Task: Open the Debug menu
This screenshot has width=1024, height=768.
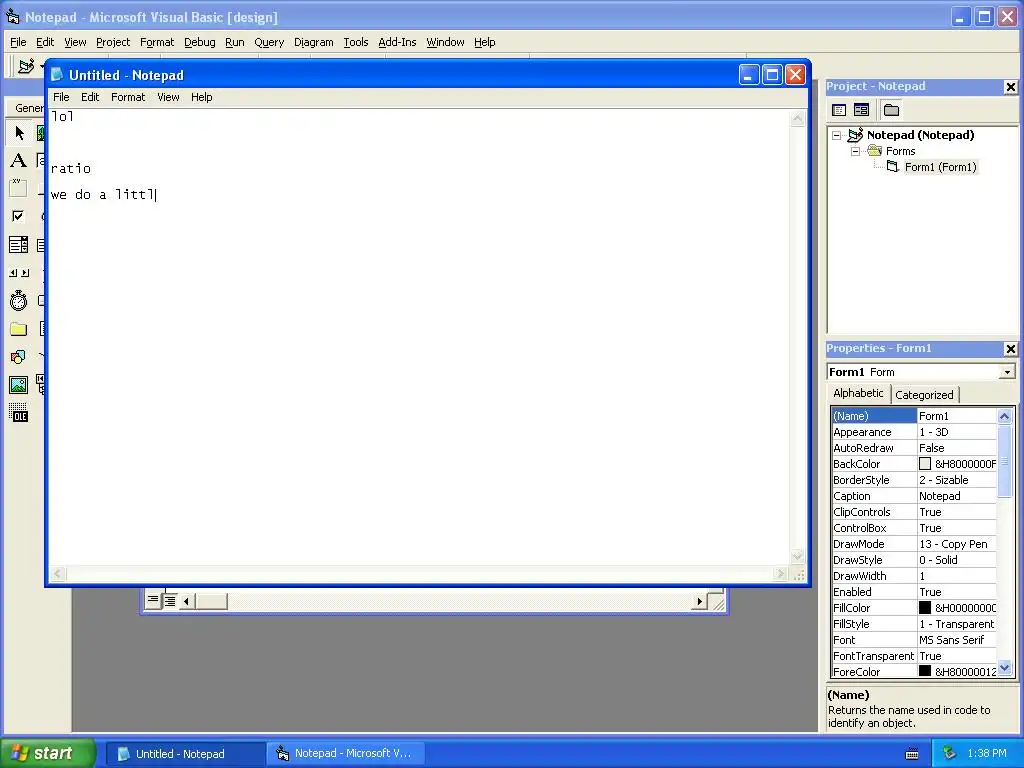Action: (x=200, y=42)
